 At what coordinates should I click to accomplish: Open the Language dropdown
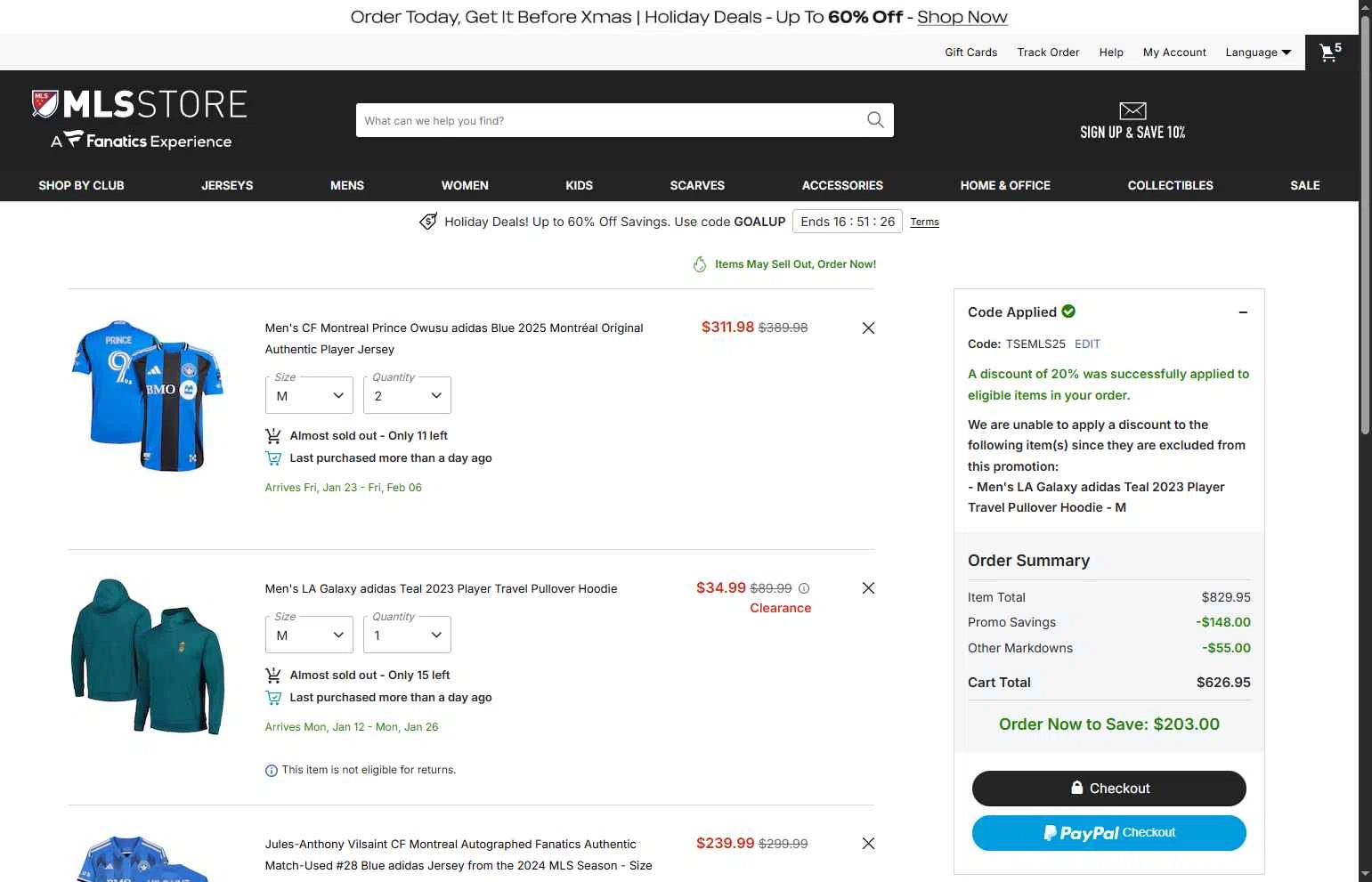1258,53
